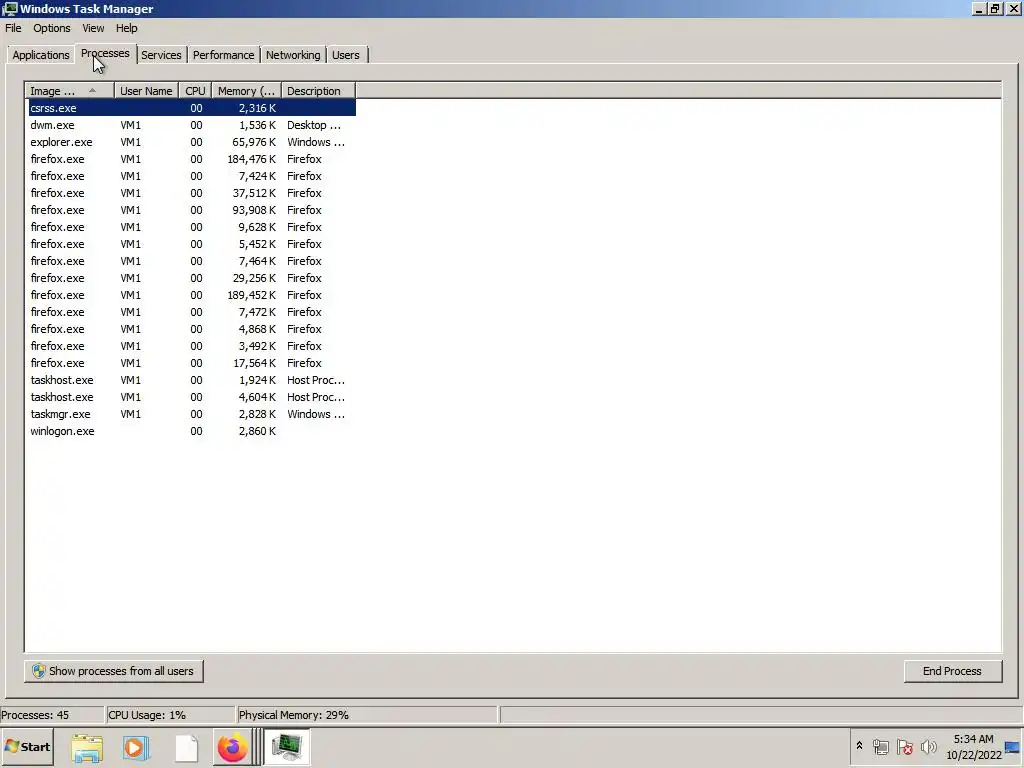
Task: Select taskhost.exe using 4,604 K
Action: coord(190,396)
